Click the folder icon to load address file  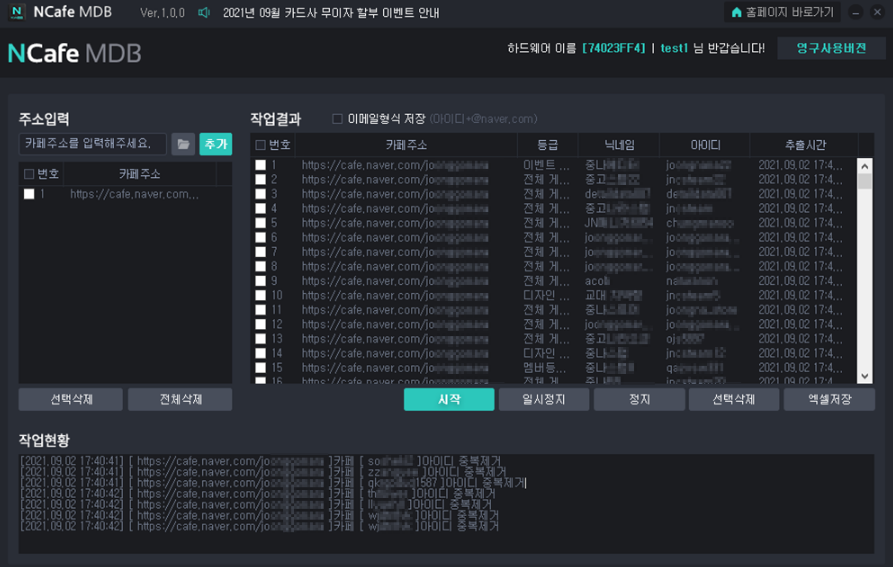[183, 144]
